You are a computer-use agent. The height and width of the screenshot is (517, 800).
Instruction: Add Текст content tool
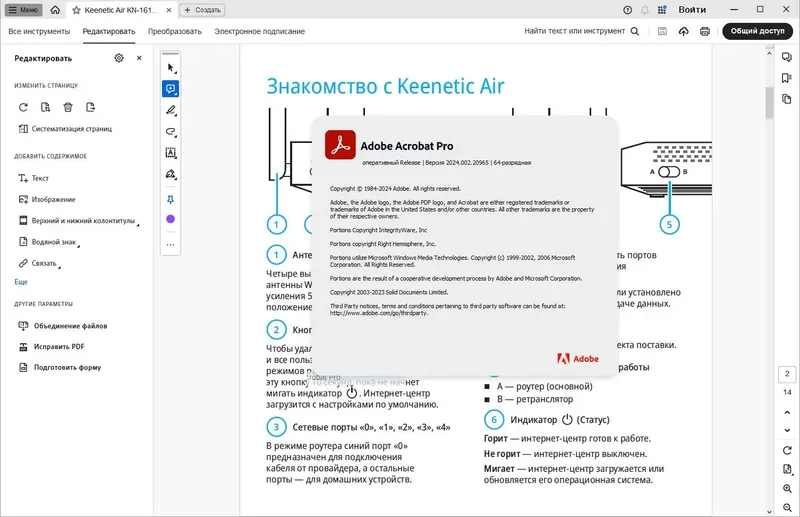coord(34,178)
